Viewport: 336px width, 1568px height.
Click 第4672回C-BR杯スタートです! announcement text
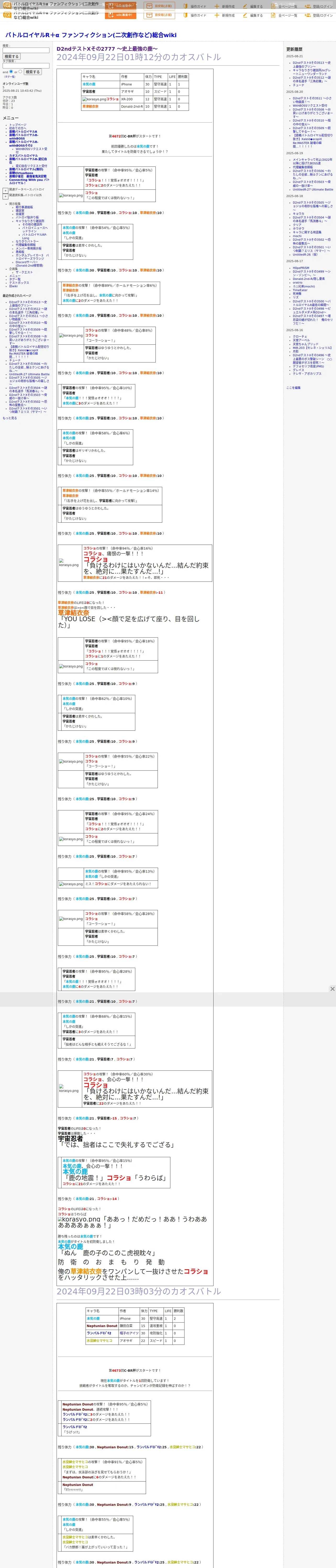(x=135, y=136)
